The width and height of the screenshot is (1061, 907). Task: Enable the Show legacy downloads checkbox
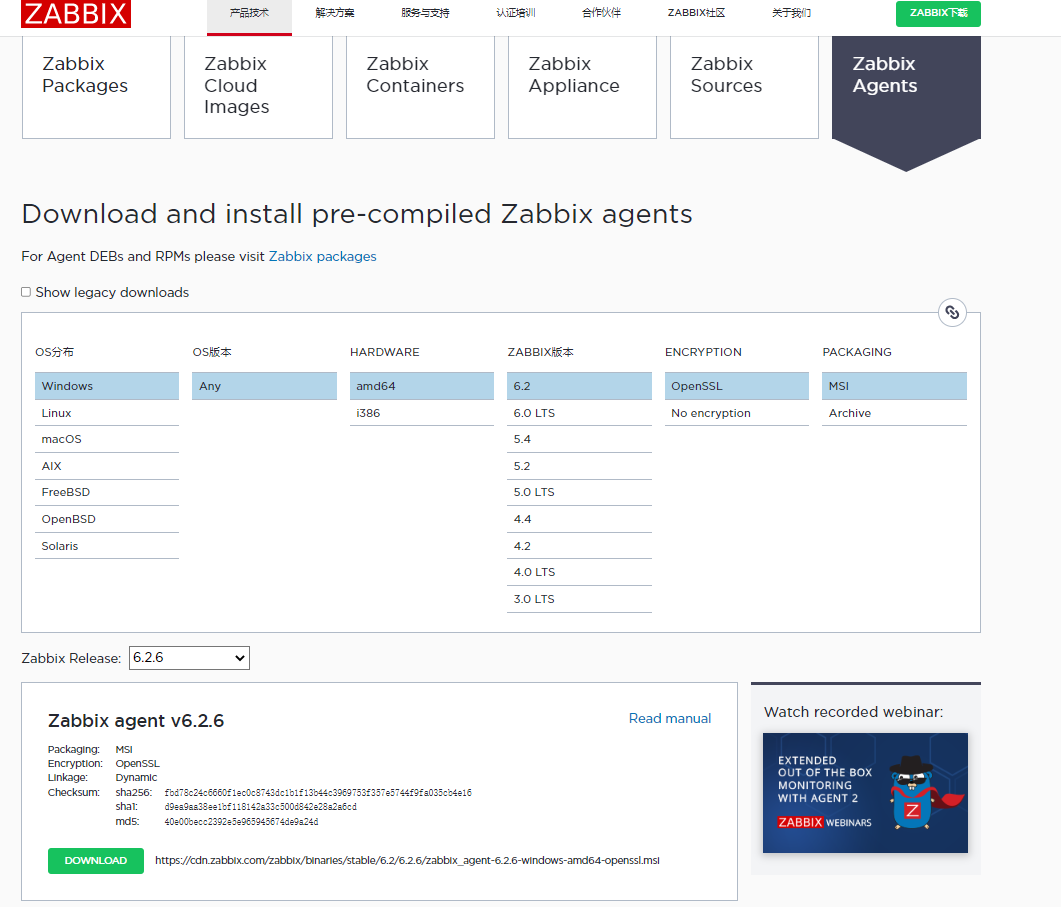click(x=25, y=291)
